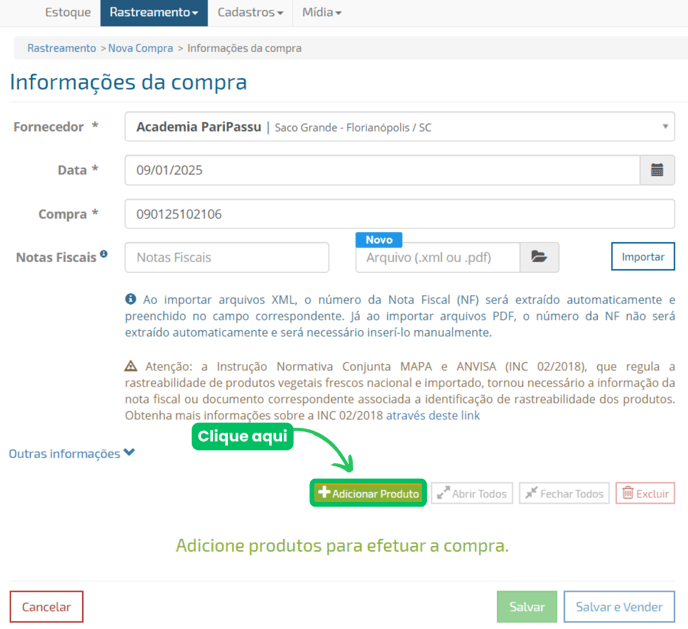688x629 pixels.
Task: Click the Importar button
Action: tap(642, 257)
